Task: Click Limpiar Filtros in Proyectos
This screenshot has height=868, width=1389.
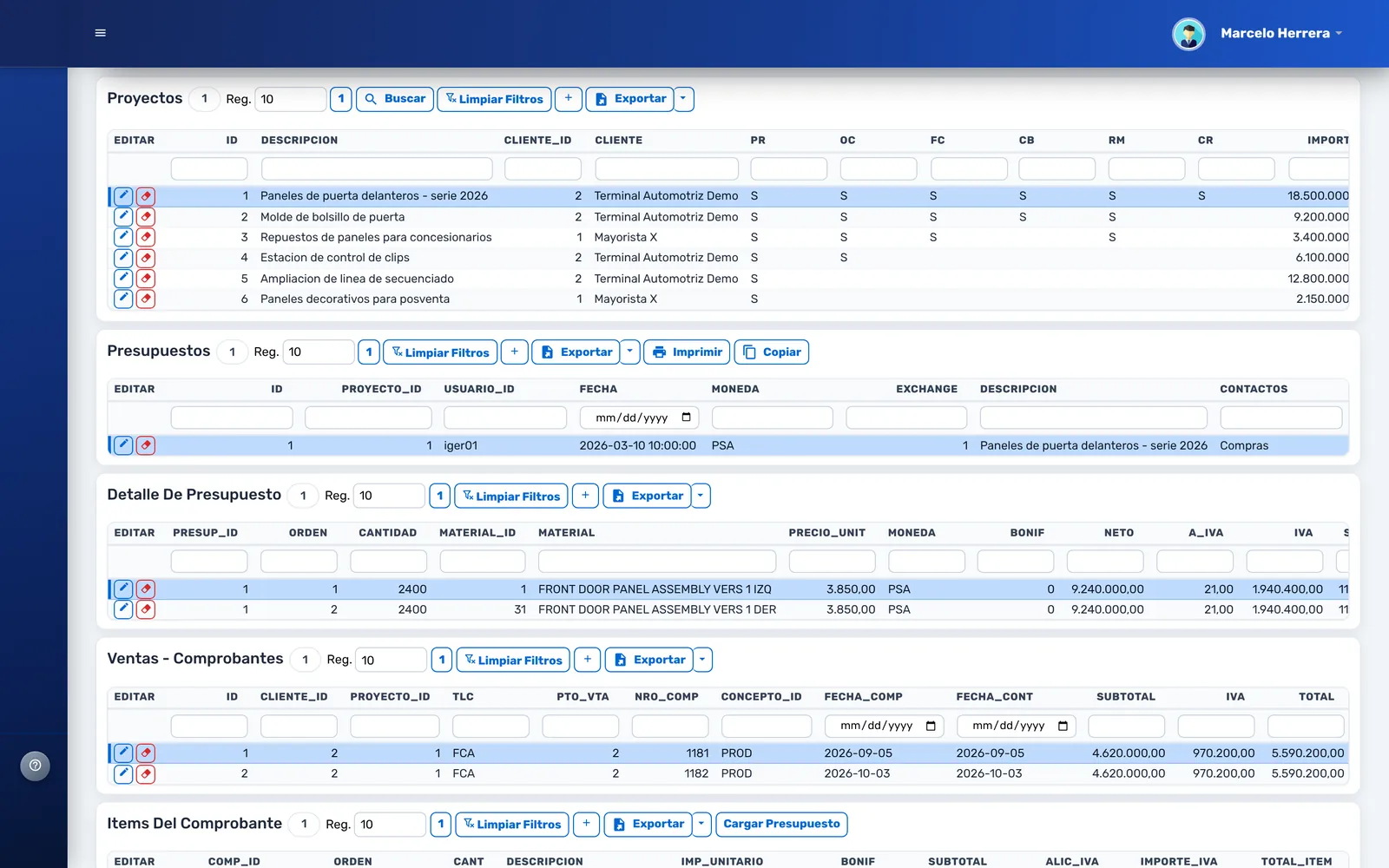Action: [x=495, y=99]
